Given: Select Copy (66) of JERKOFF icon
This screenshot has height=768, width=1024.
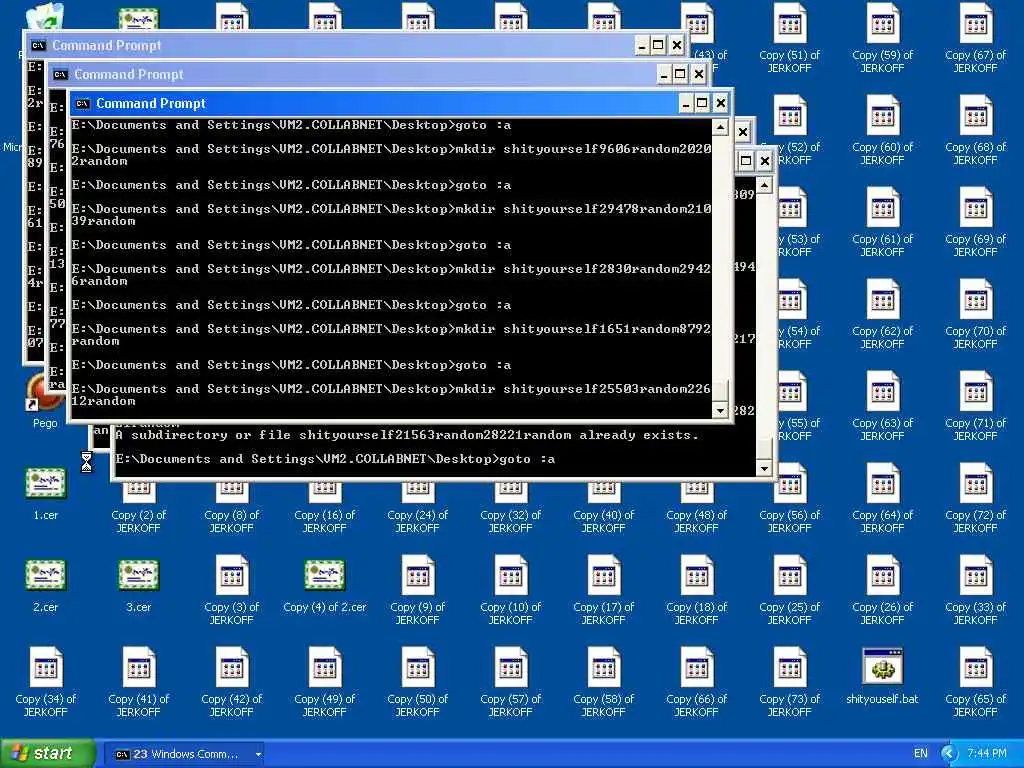Looking at the screenshot, I should point(696,667).
